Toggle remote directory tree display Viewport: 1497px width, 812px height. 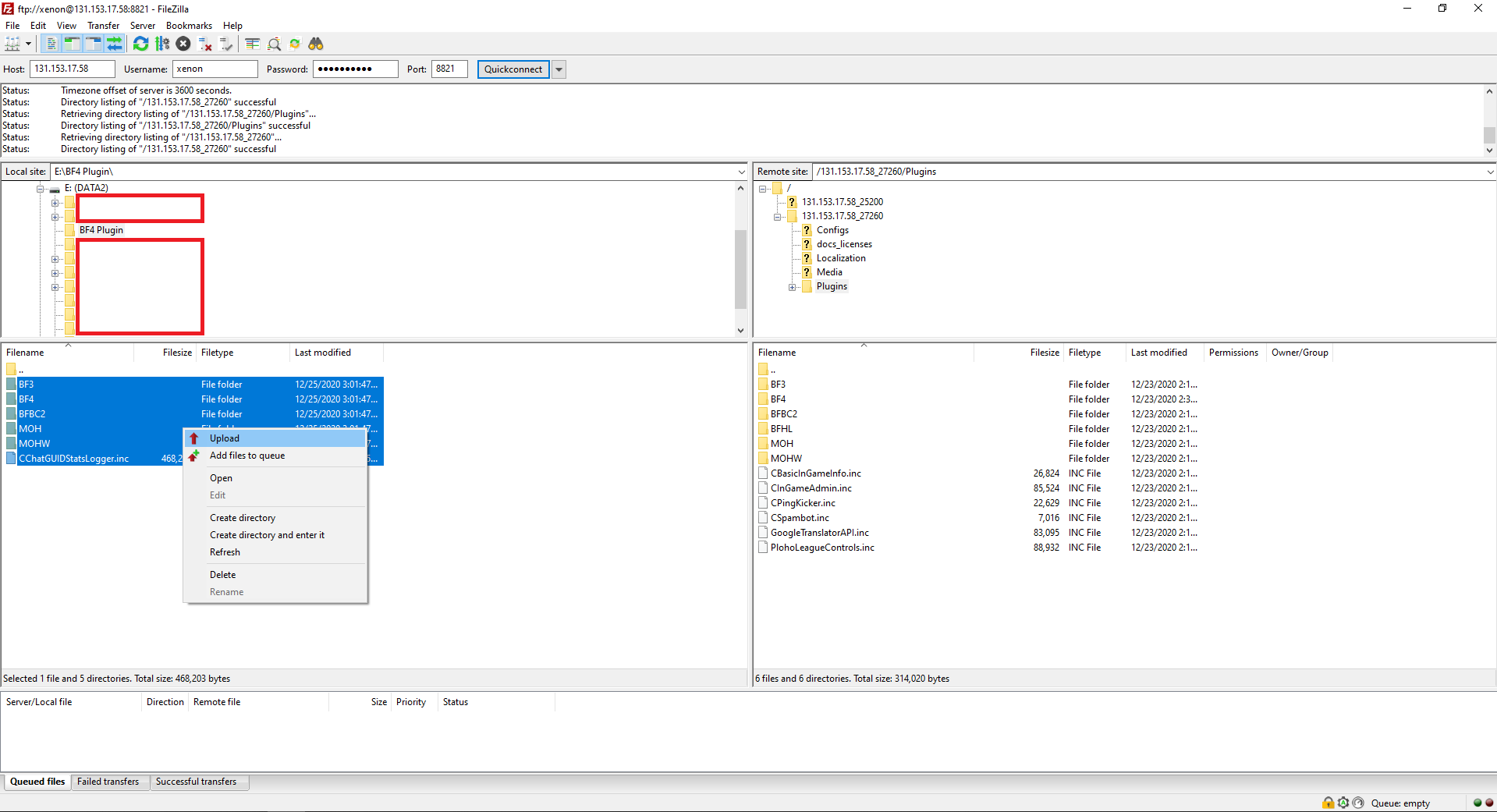coord(94,44)
